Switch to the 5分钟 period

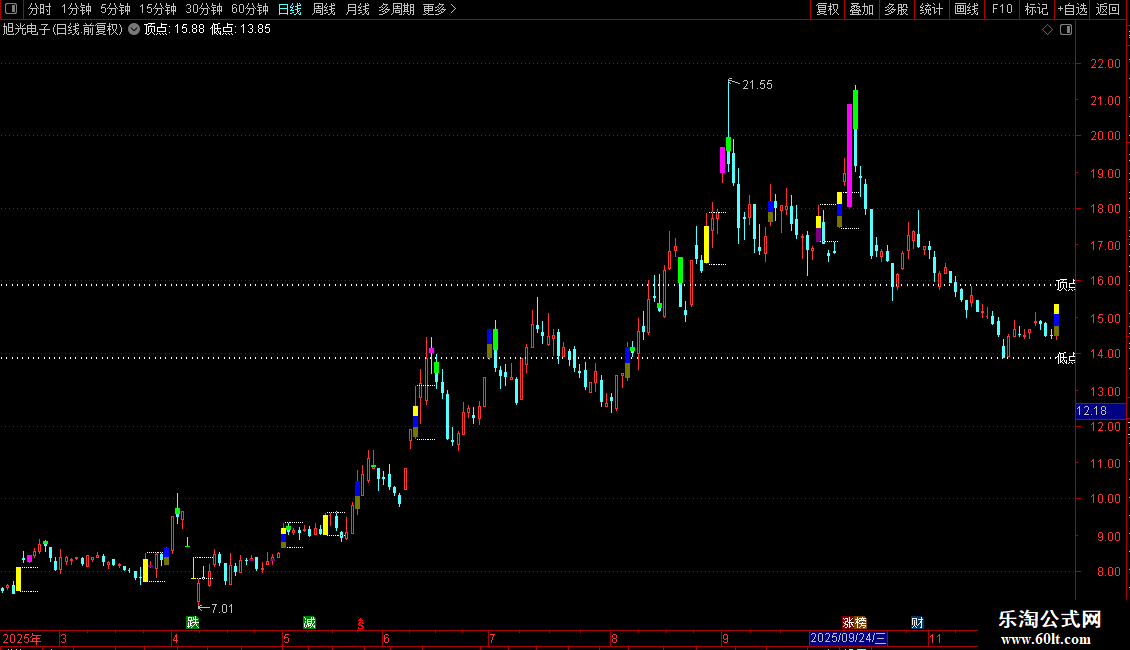(115, 9)
